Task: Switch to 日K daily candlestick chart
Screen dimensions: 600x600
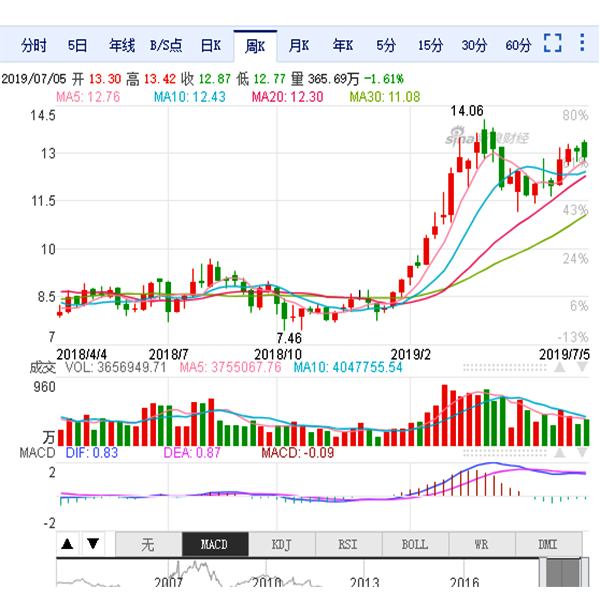Action: coord(210,45)
